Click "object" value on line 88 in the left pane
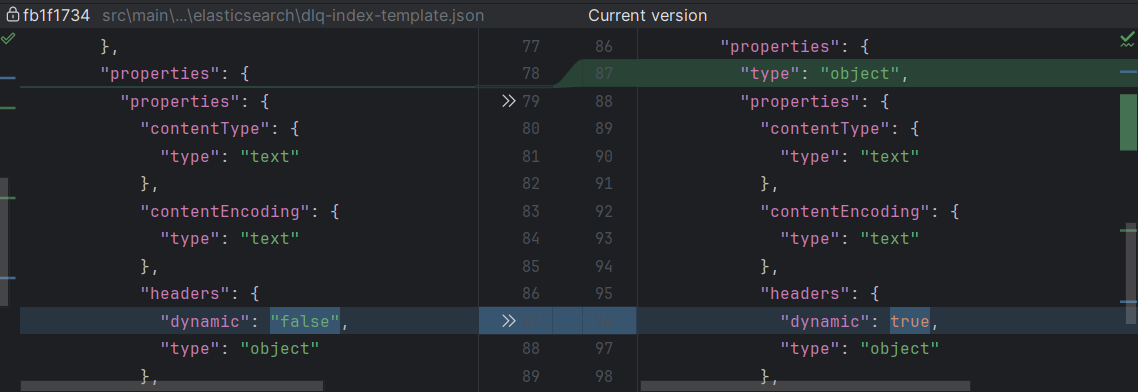1138x392 pixels. pyautogui.click(x=280, y=348)
